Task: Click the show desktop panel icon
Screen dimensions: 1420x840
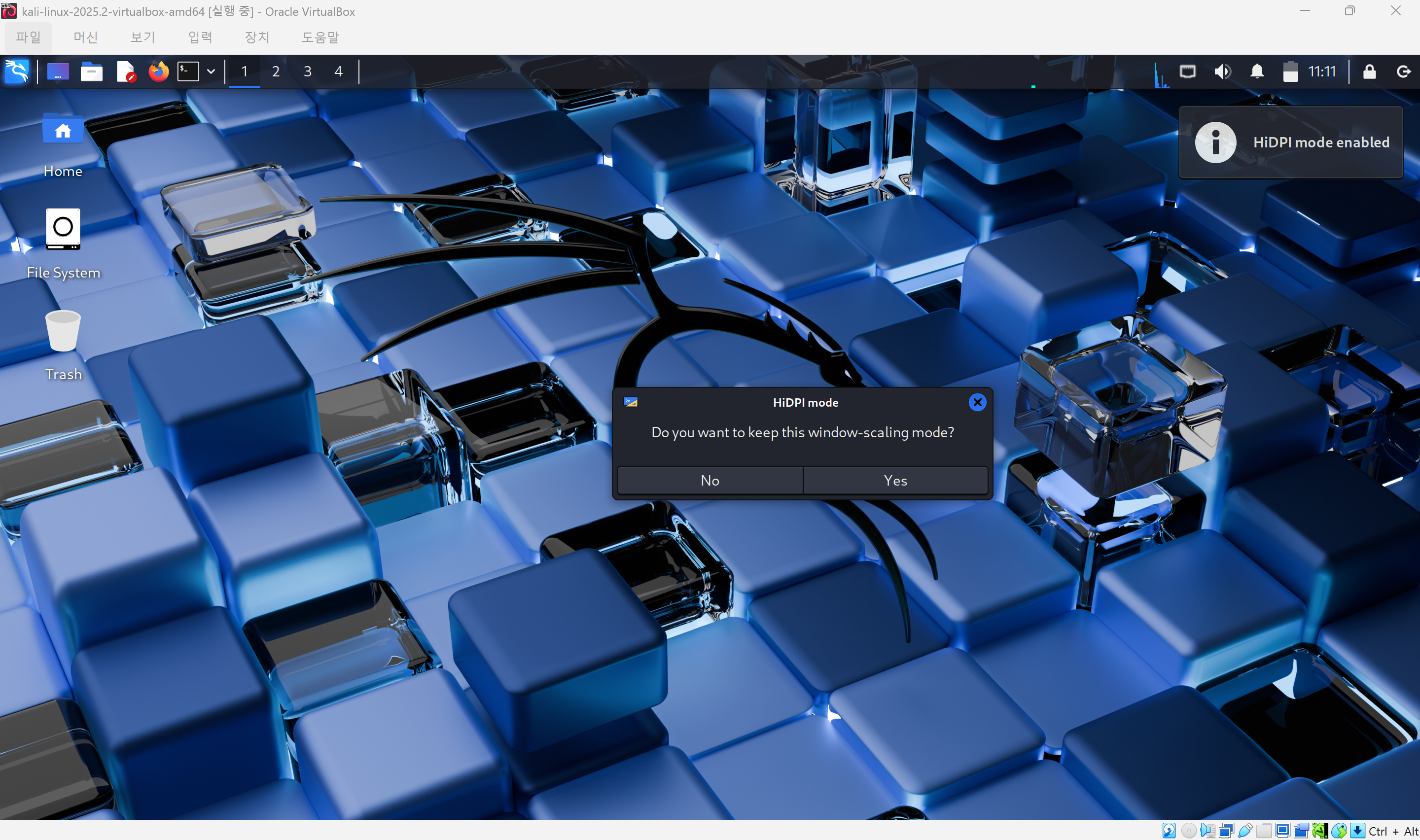Action: point(58,71)
